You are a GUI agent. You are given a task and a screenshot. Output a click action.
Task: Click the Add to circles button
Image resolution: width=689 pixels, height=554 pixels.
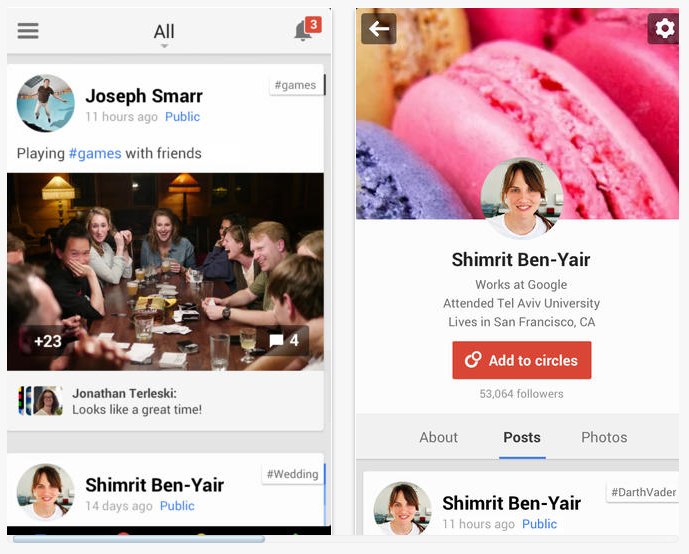pos(522,360)
